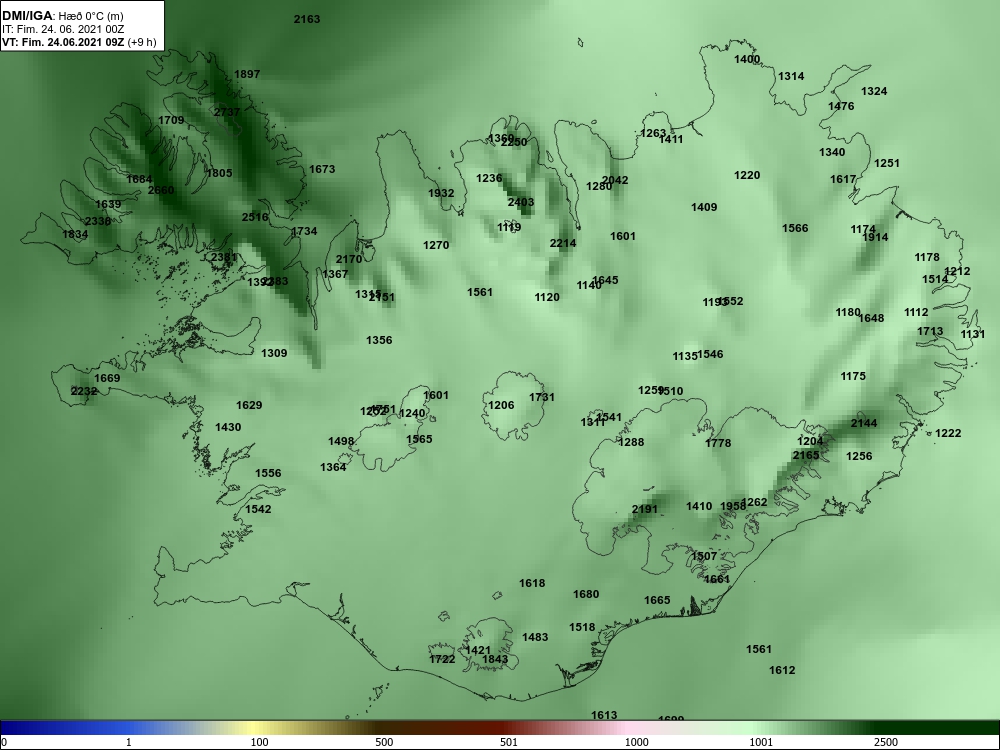Click the map value 1175
This screenshot has width=1000, height=750.
tap(853, 376)
